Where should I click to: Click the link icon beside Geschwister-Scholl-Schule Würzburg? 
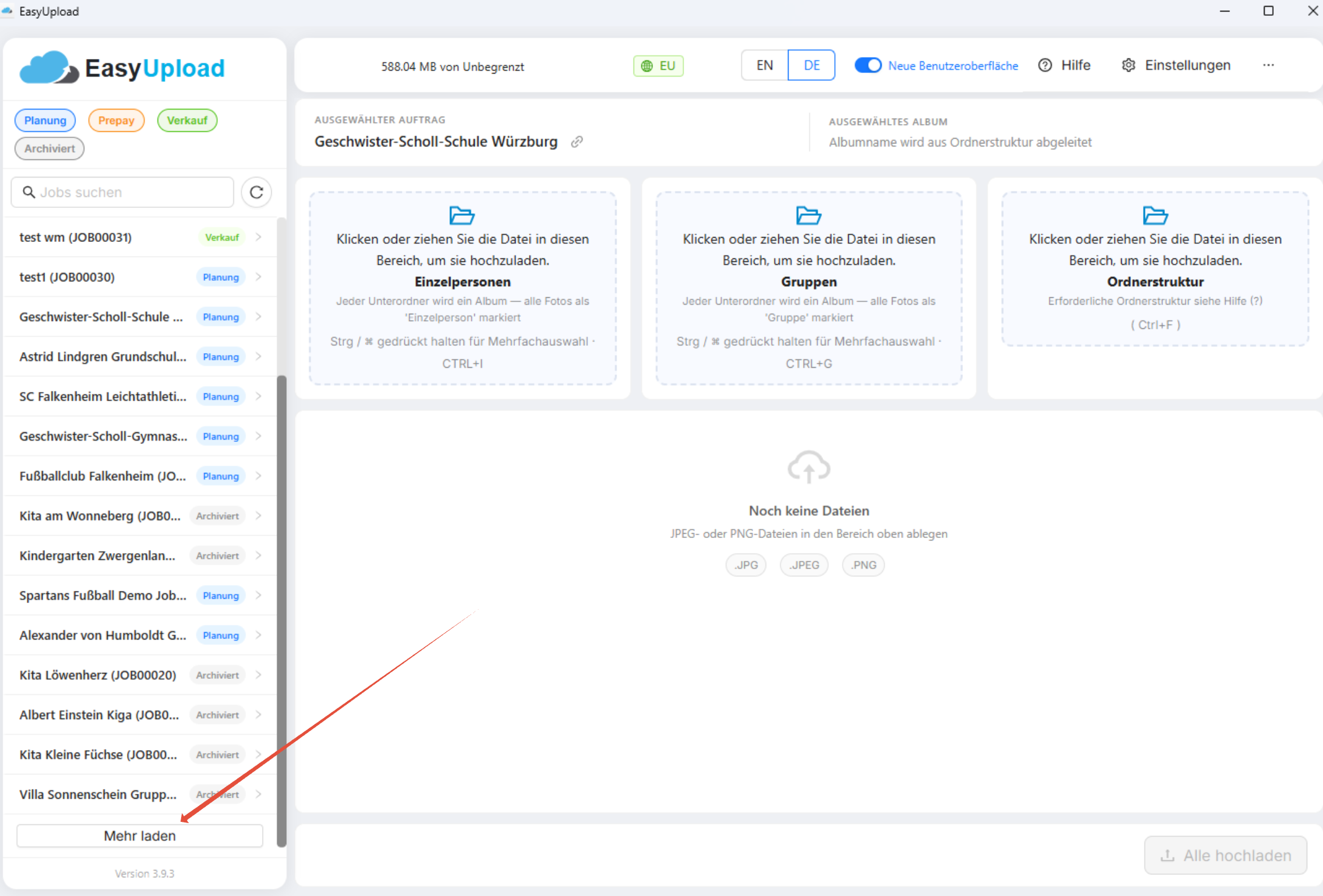coord(577,142)
